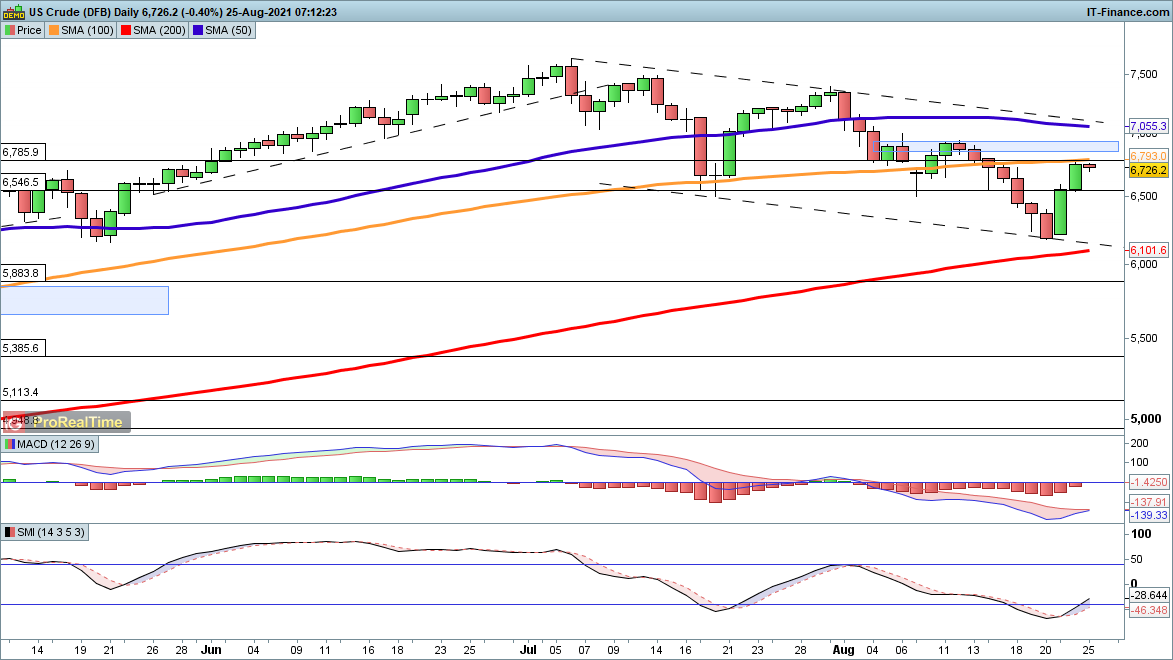Click the DEMO chart icon in title bar
Screen dimensions: 1173x660
[13, 12]
